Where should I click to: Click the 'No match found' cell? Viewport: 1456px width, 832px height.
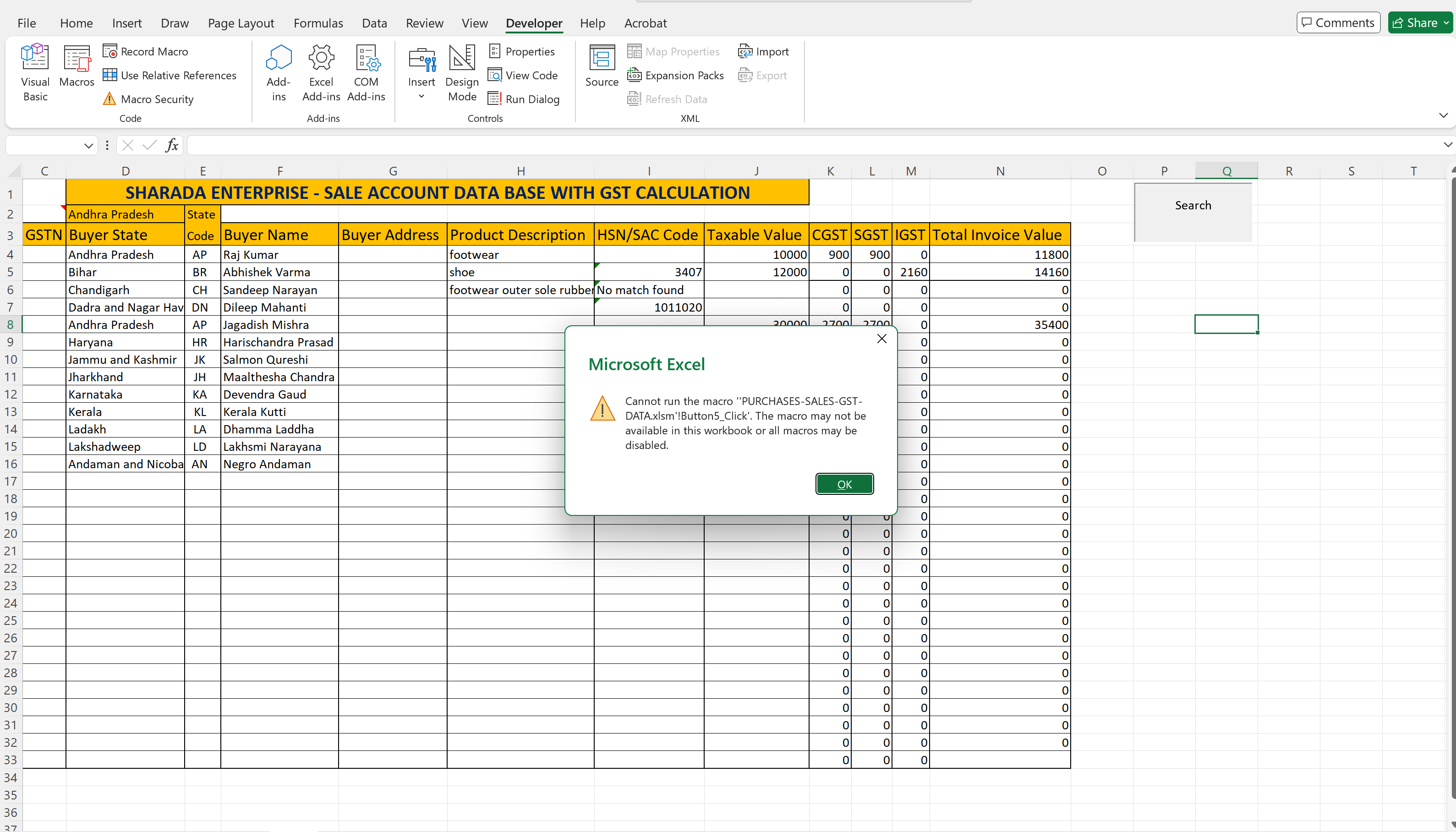coord(649,290)
